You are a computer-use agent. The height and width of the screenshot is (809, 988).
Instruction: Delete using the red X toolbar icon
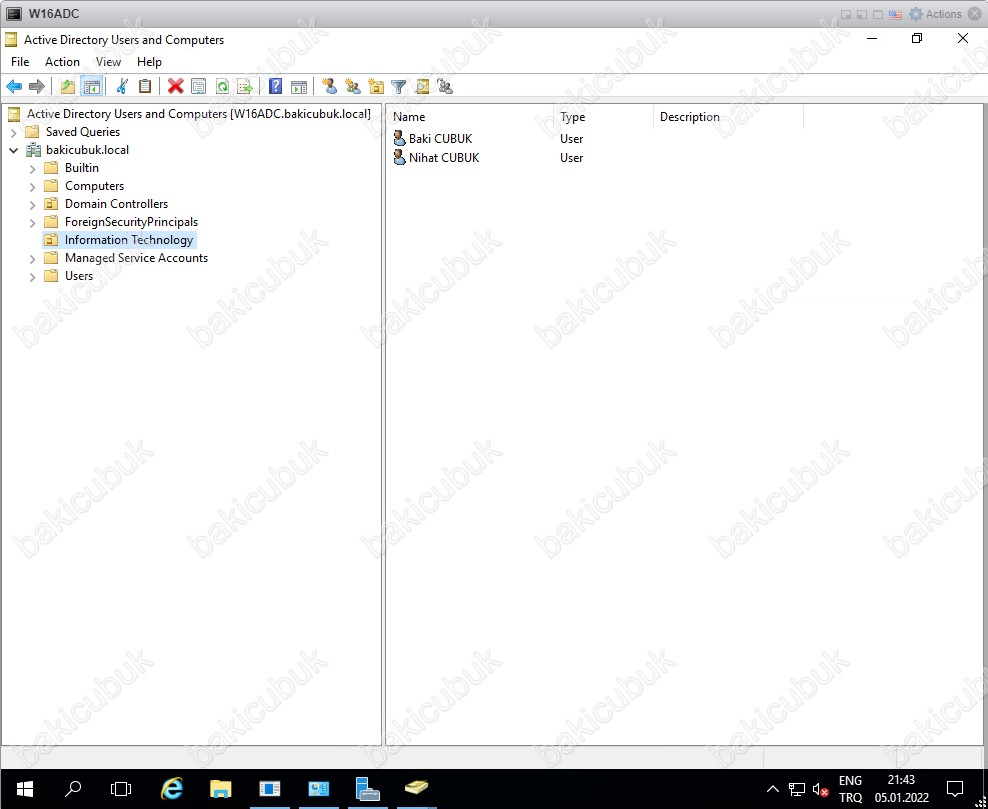pos(176,86)
